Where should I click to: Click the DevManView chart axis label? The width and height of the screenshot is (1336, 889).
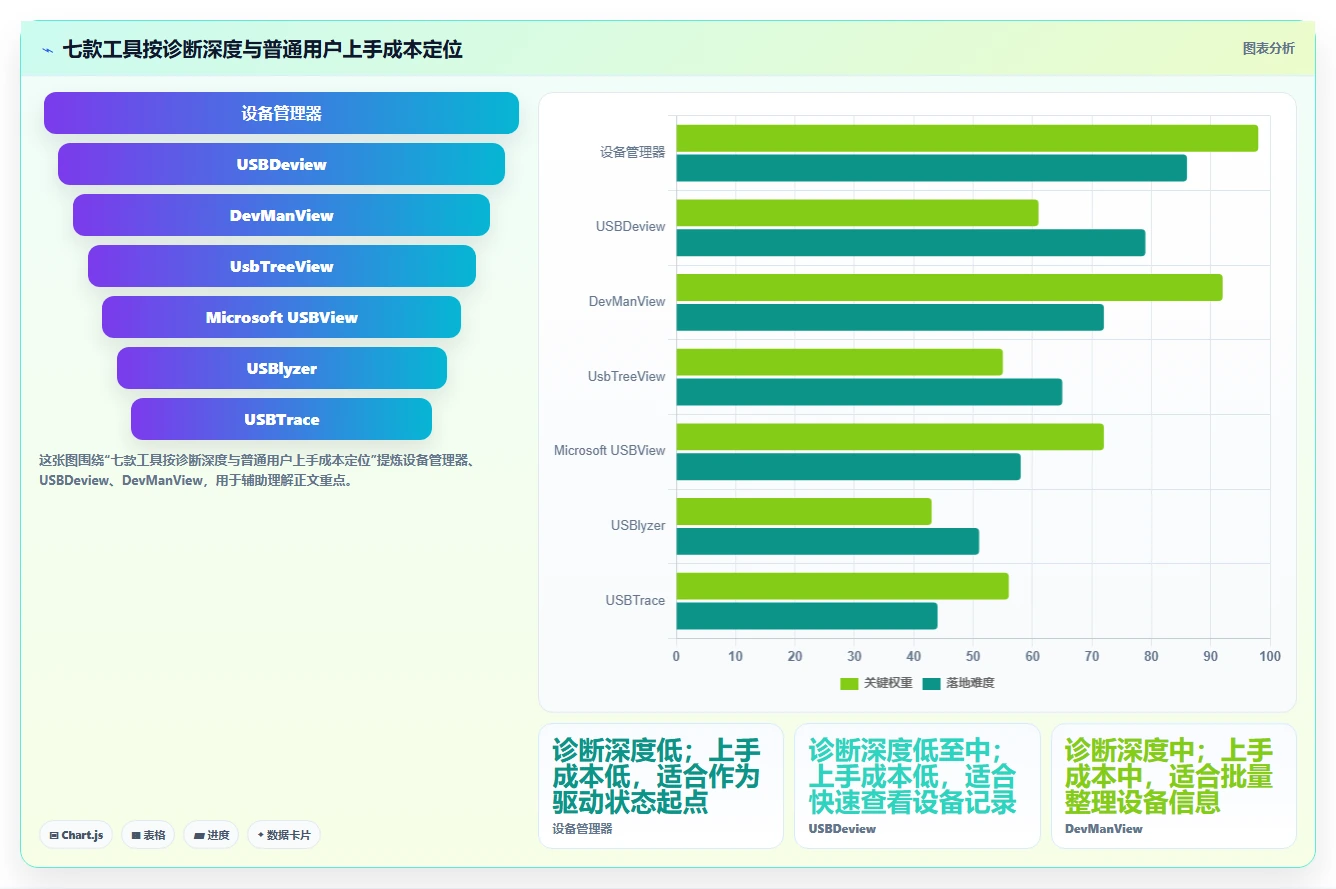pyautogui.click(x=627, y=302)
